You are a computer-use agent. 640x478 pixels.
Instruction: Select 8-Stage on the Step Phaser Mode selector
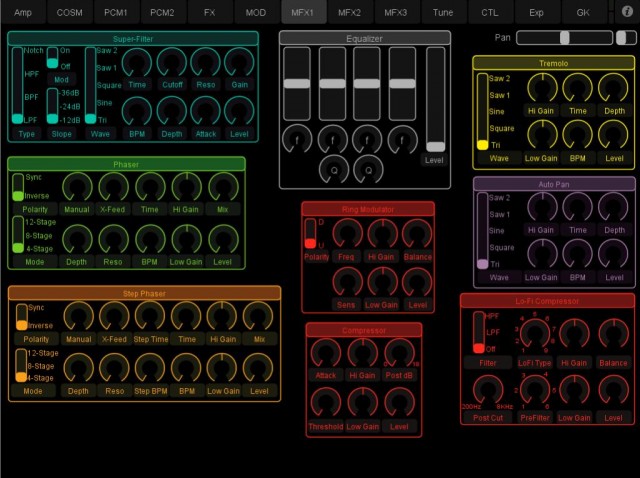click(x=21, y=364)
